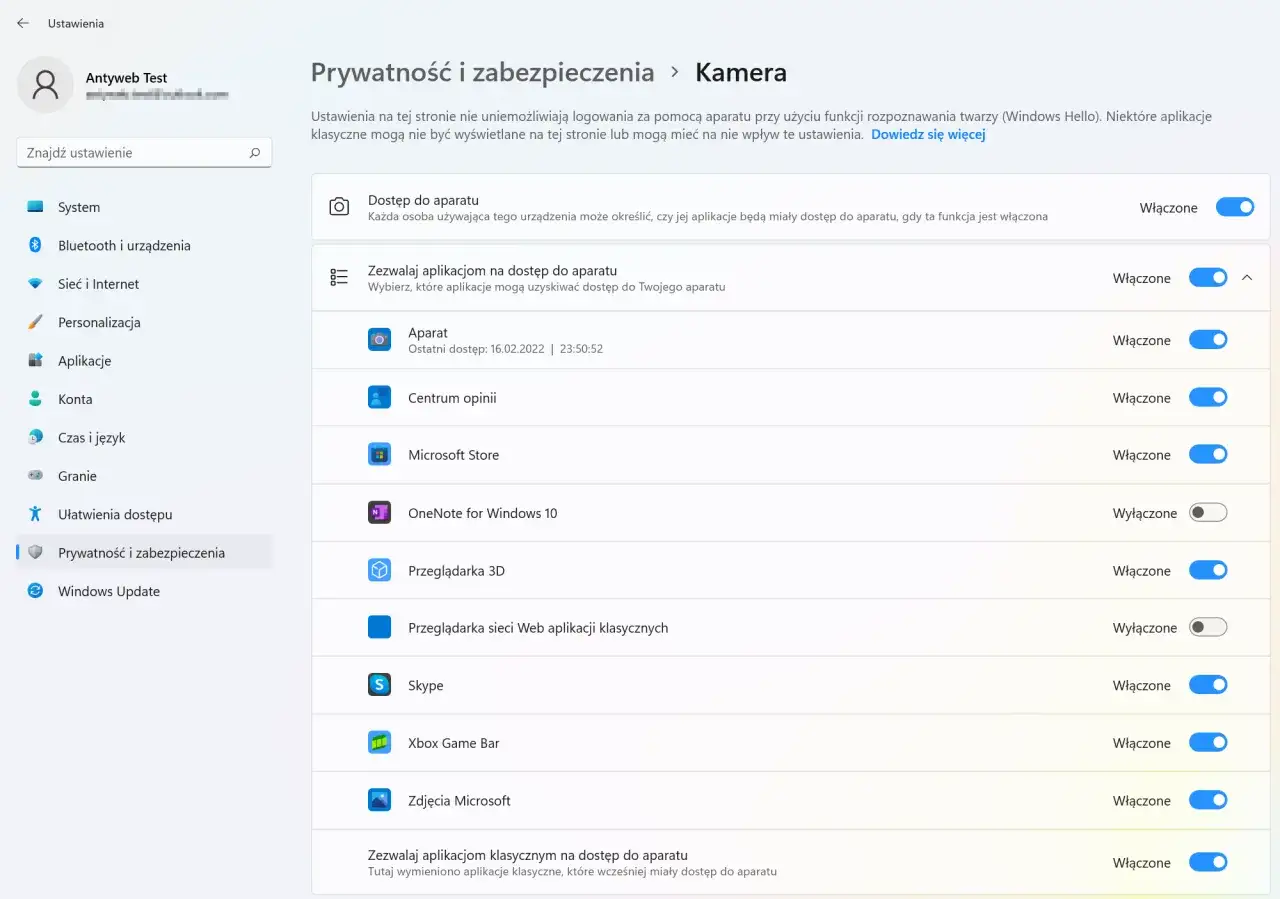Toggle the Przeglądarka 3D camera switch
The image size is (1280, 899).
1208,570
